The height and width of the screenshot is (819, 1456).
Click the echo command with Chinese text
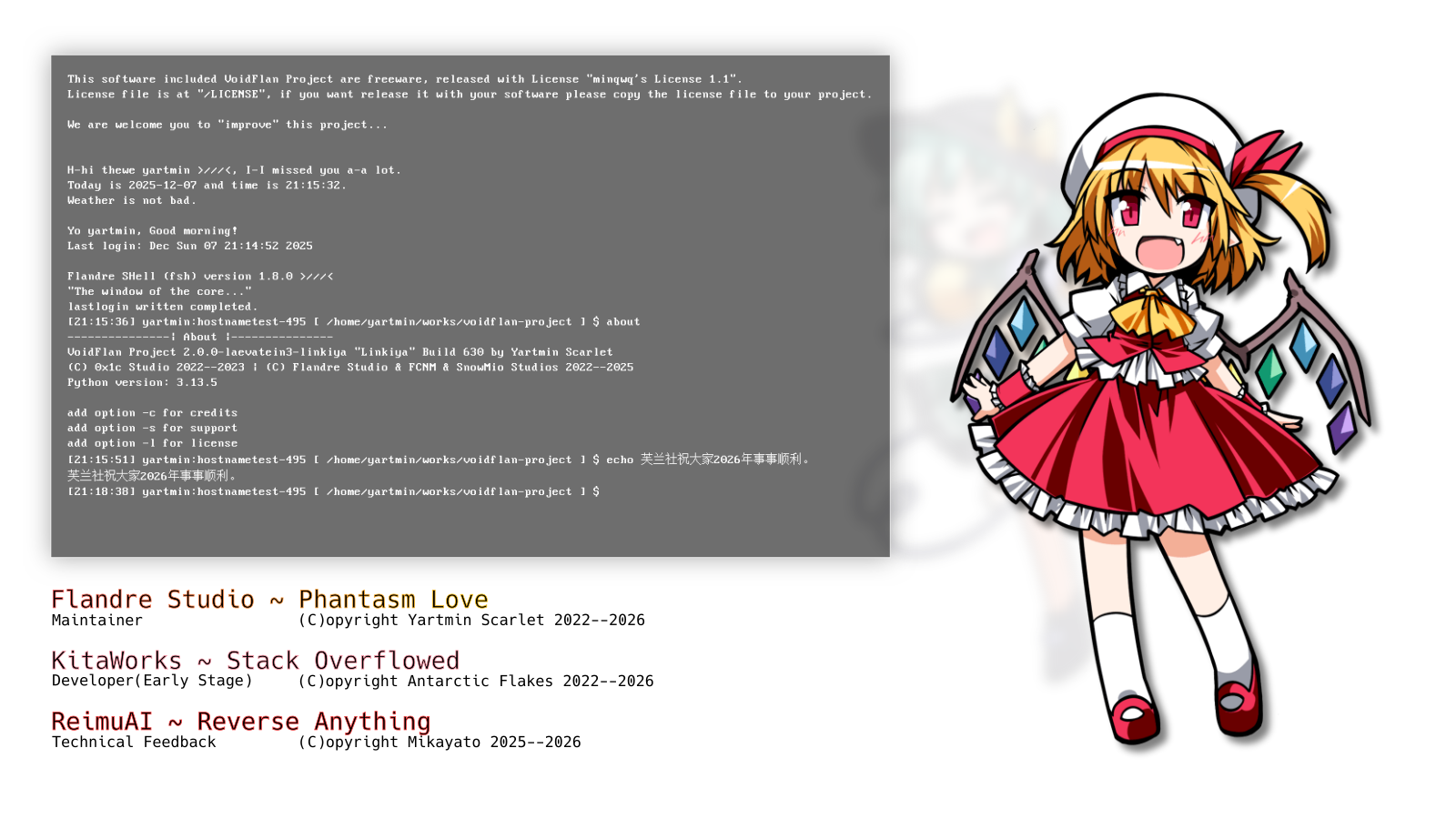click(706, 460)
